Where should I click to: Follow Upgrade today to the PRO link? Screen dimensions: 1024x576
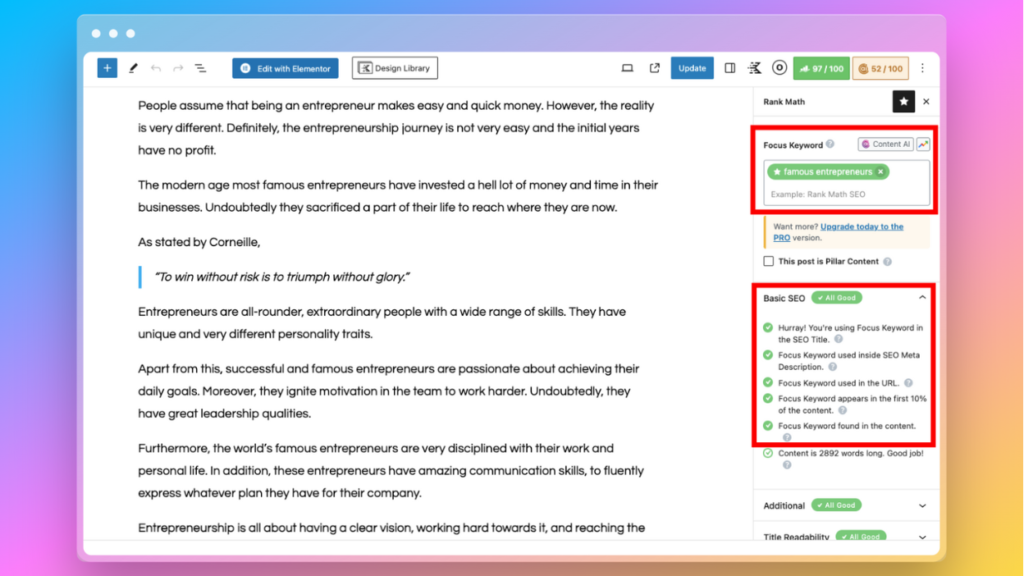coord(839,232)
